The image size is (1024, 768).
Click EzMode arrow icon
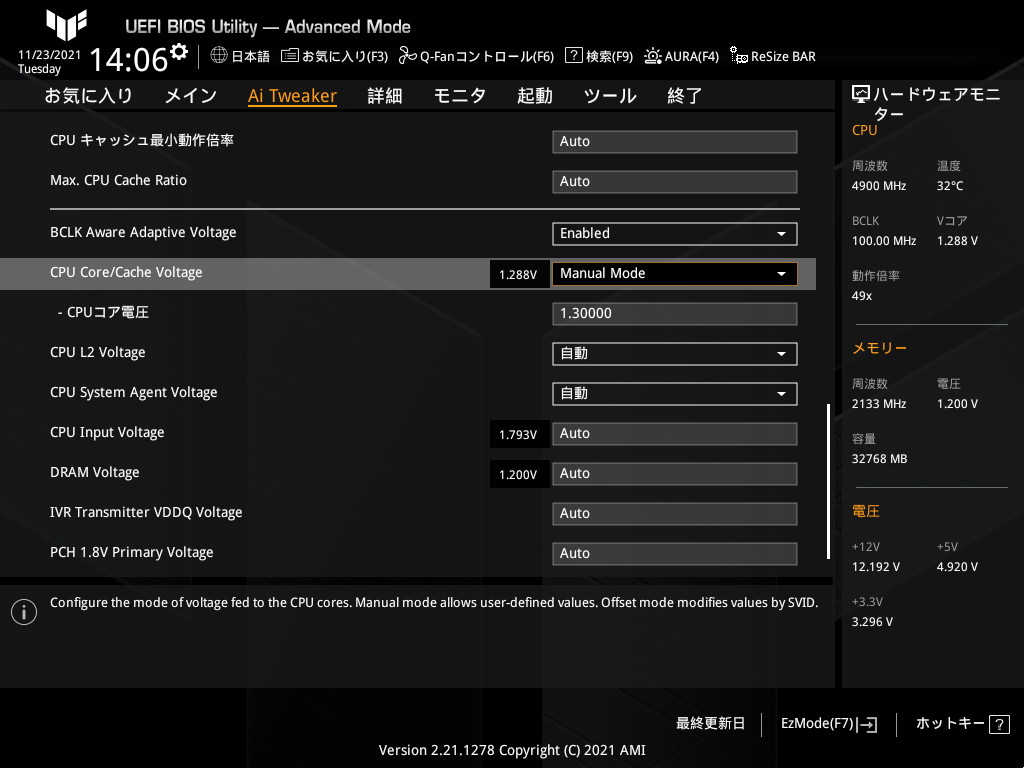pyautogui.click(x=867, y=724)
